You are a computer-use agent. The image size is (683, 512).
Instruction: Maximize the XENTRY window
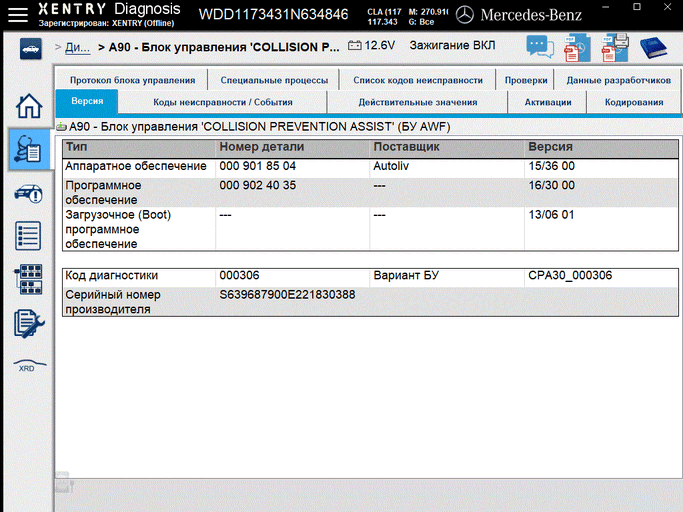pyautogui.click(x=637, y=7)
